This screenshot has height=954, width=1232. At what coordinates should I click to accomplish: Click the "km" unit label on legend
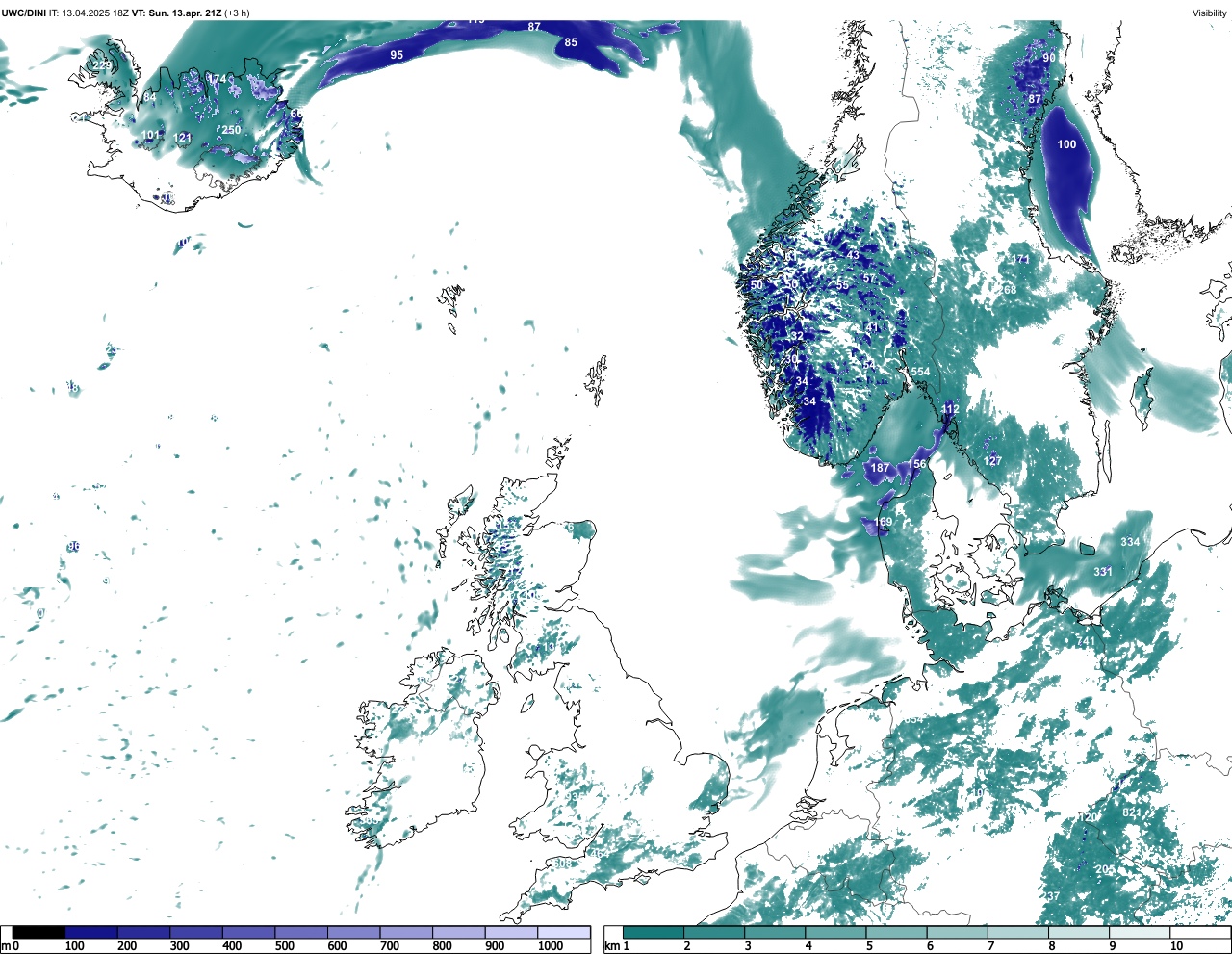[611, 946]
